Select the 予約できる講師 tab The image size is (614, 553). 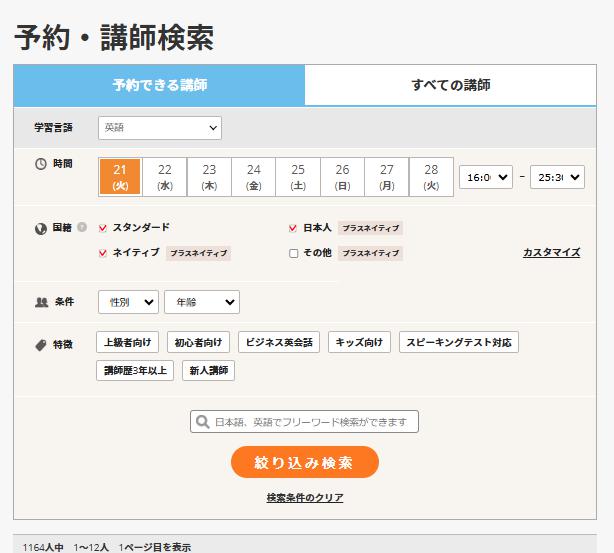pos(160,85)
